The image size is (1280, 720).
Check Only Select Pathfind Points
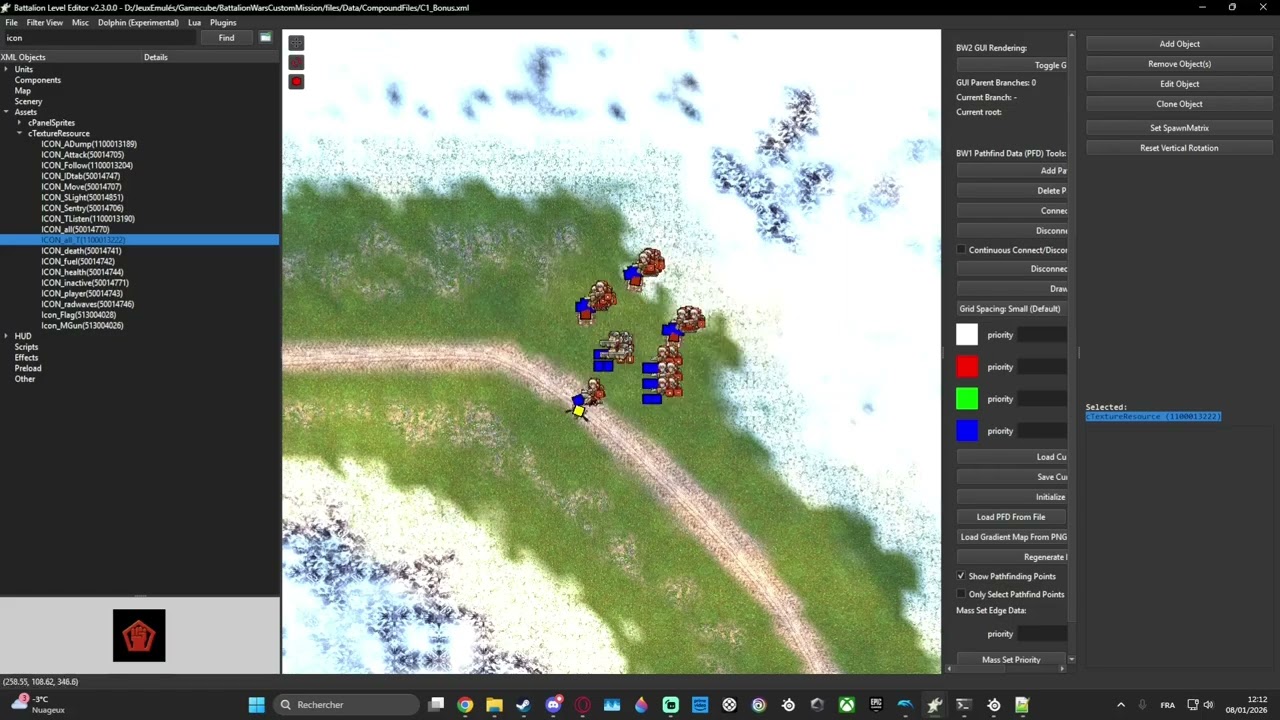pos(961,594)
